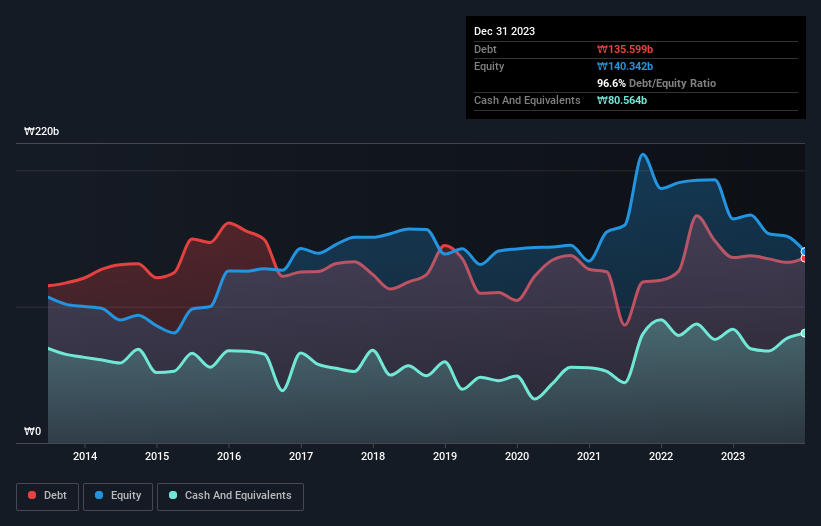The width and height of the screenshot is (821, 526).
Task: Click the ₩220b y-axis label
Action: tap(41, 131)
